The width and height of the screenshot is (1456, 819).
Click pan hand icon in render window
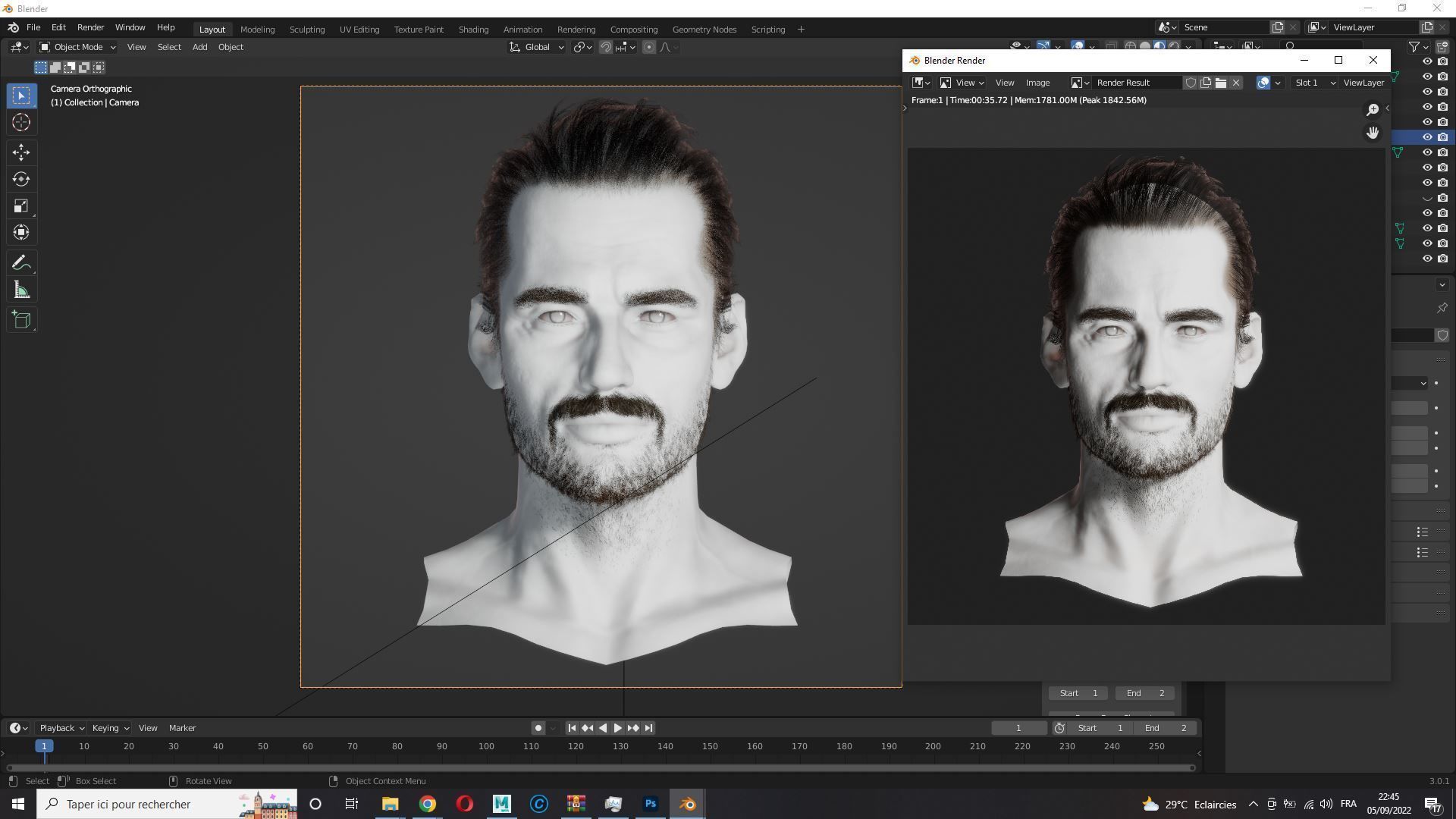click(x=1372, y=133)
